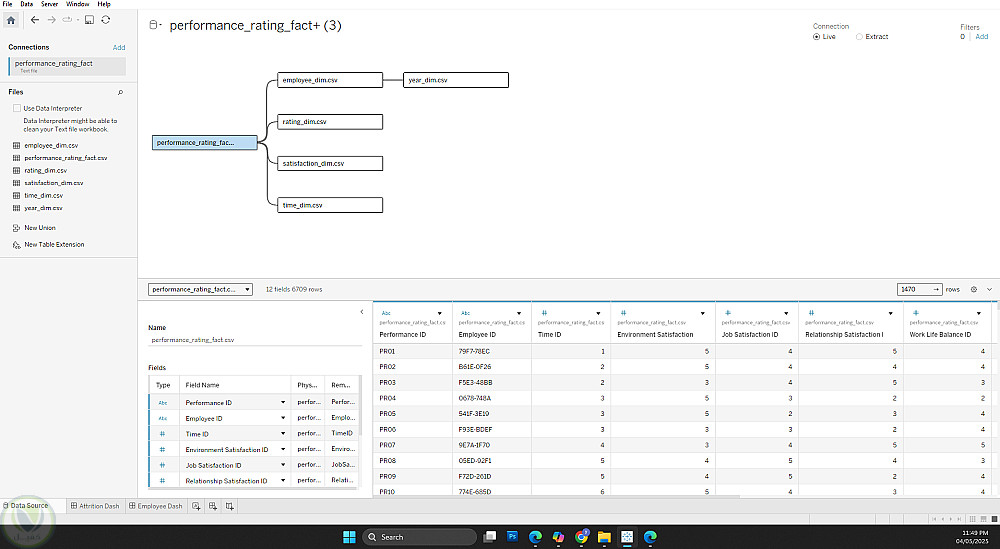
Task: Click the Abc type icon in the Employee ID field row
Action: pos(163,418)
